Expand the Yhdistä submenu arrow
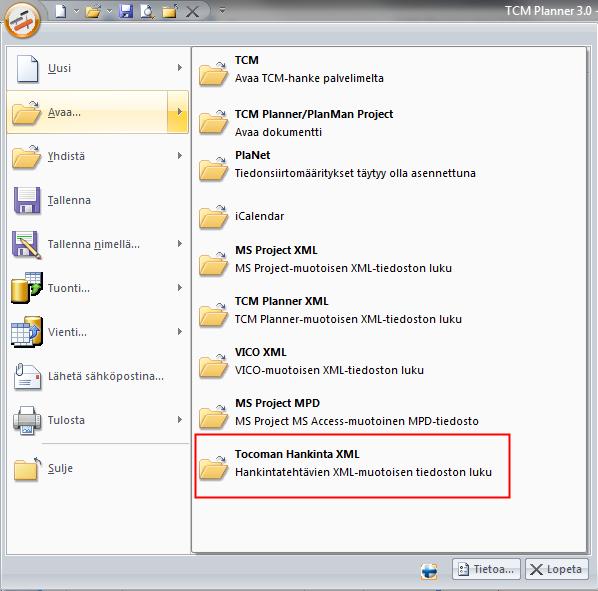This screenshot has width=598, height=591. click(180, 156)
